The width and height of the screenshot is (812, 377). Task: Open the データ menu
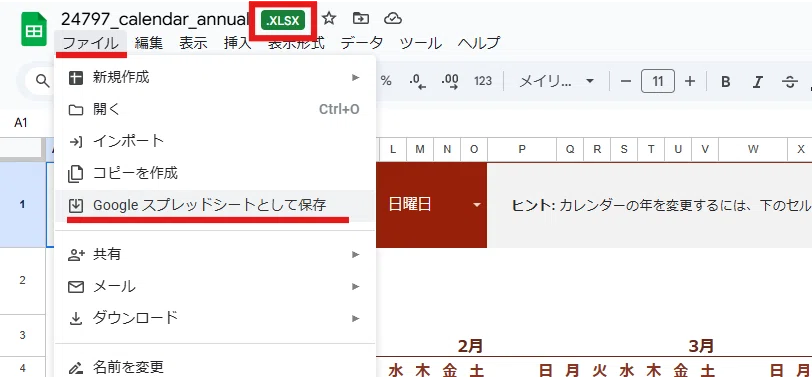click(x=361, y=43)
